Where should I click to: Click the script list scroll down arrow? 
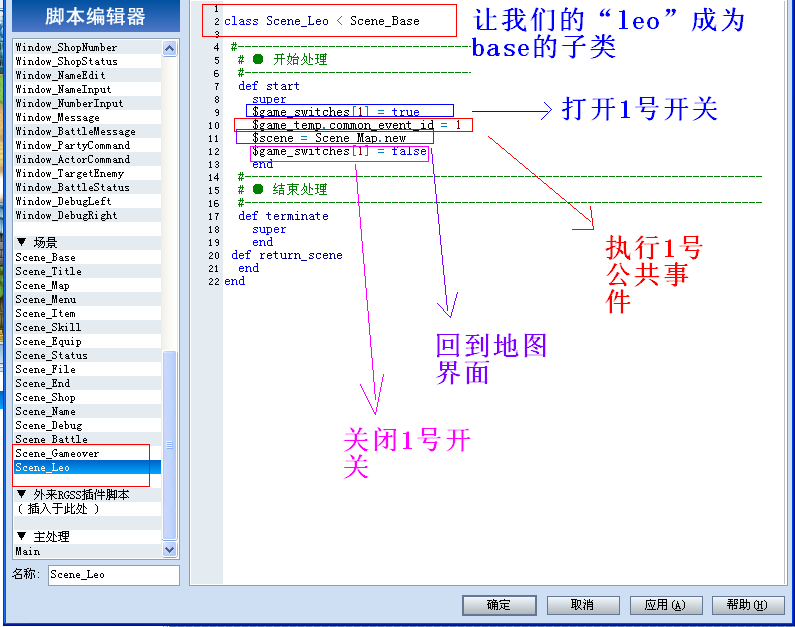coord(170,549)
